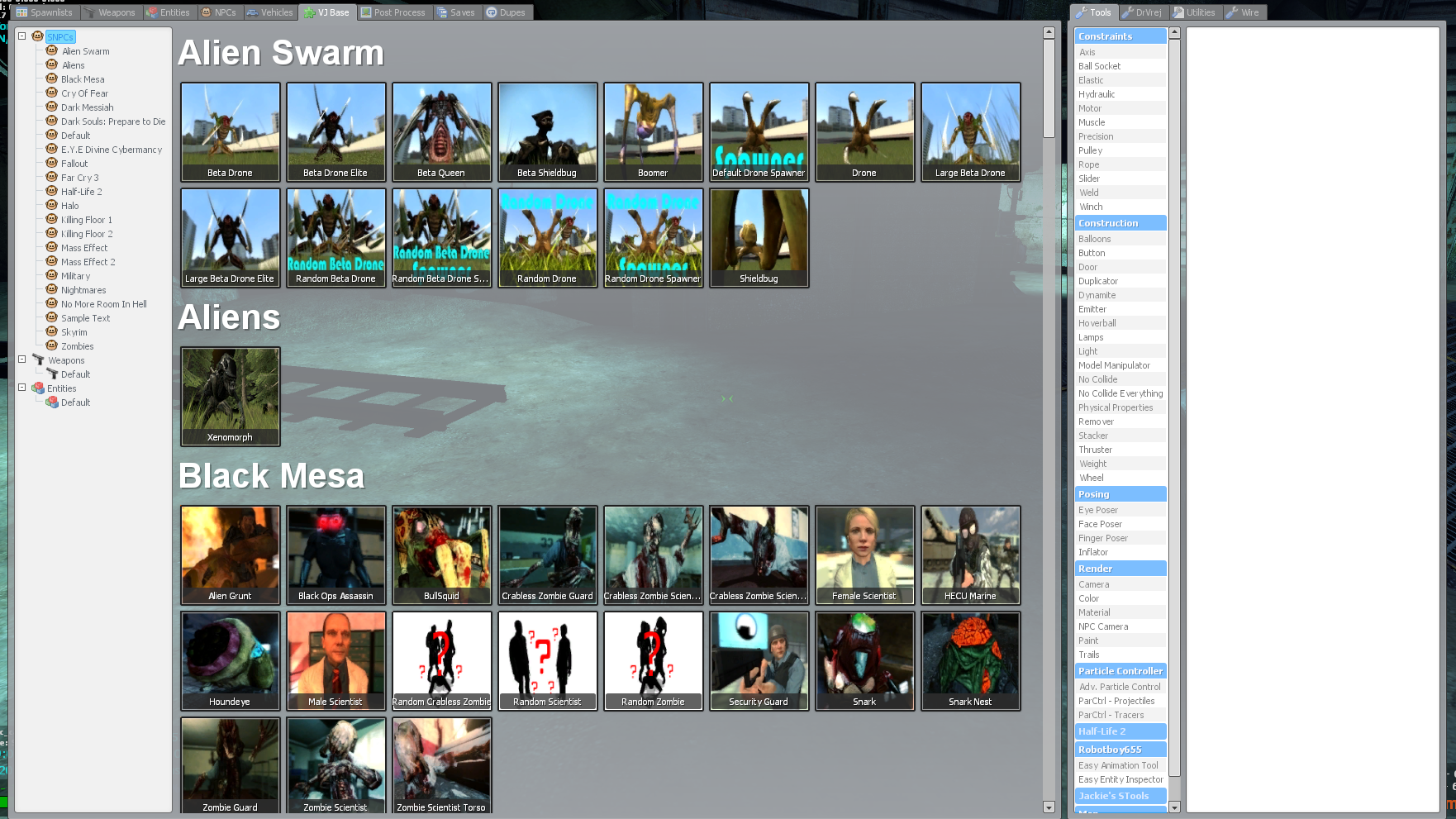Viewport: 1456px width, 819px height.
Task: Select the Beta Queen spawn icon
Action: 442,132
